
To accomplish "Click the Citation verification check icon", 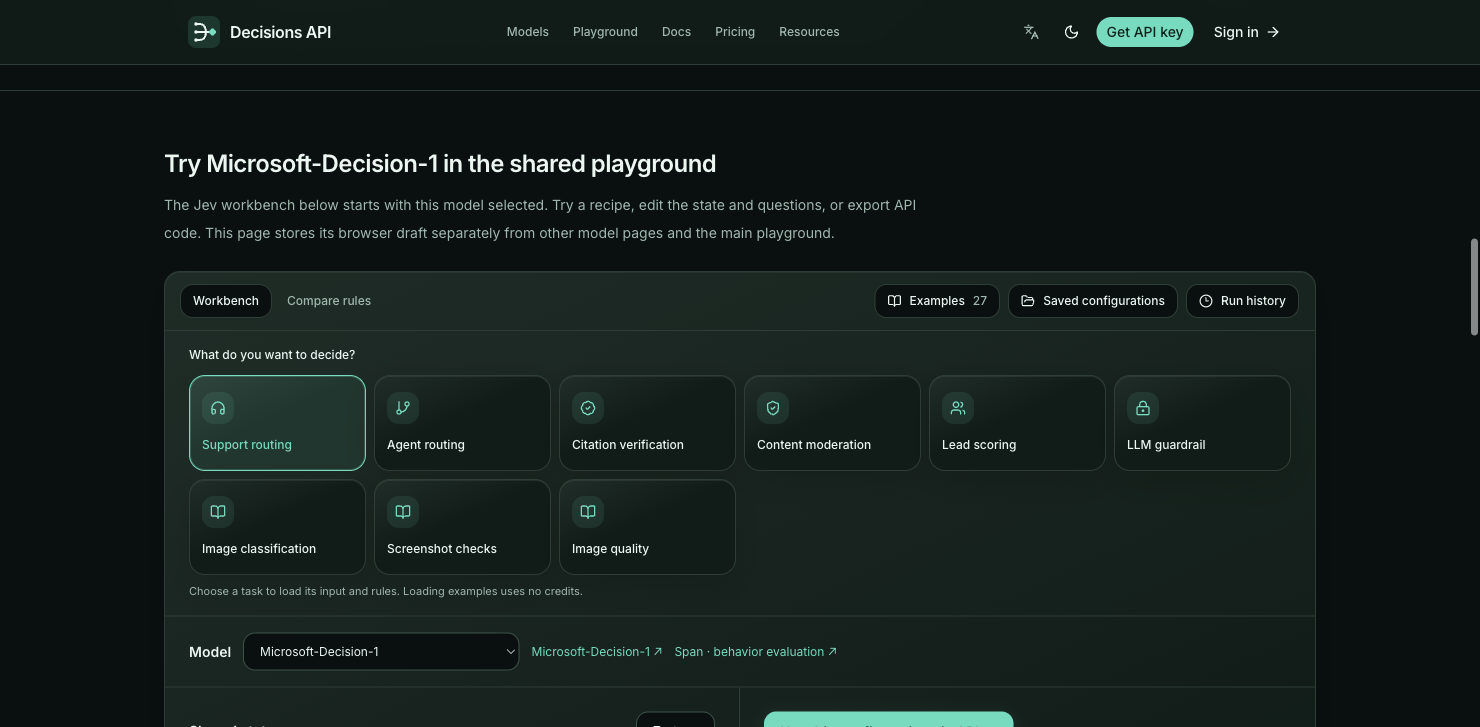I will [588, 408].
